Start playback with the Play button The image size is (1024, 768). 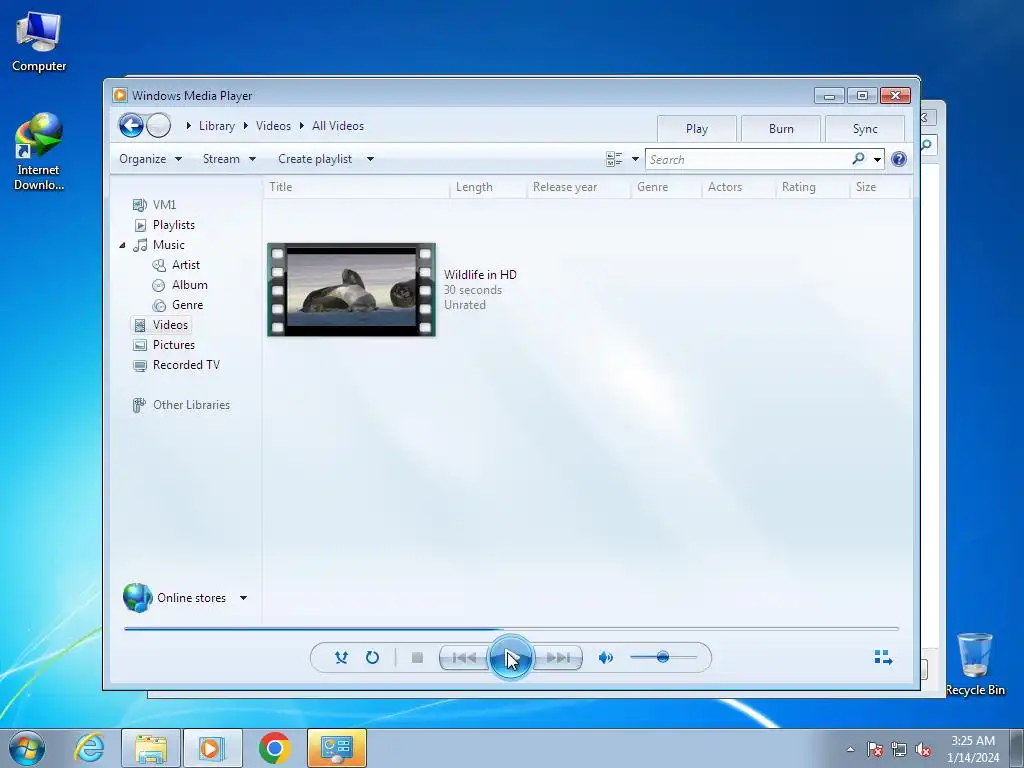pyautogui.click(x=510, y=658)
